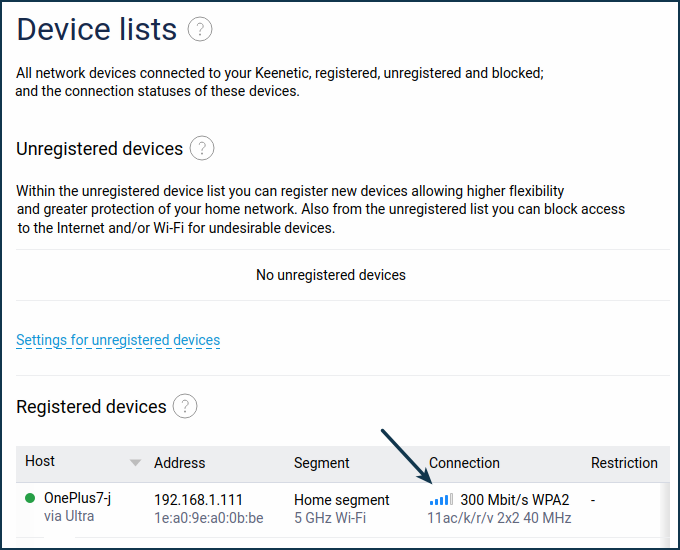Click '11ac/k/r/v 2x2 40 MHz' details
Screen dimensions: 680x550
coord(499,518)
